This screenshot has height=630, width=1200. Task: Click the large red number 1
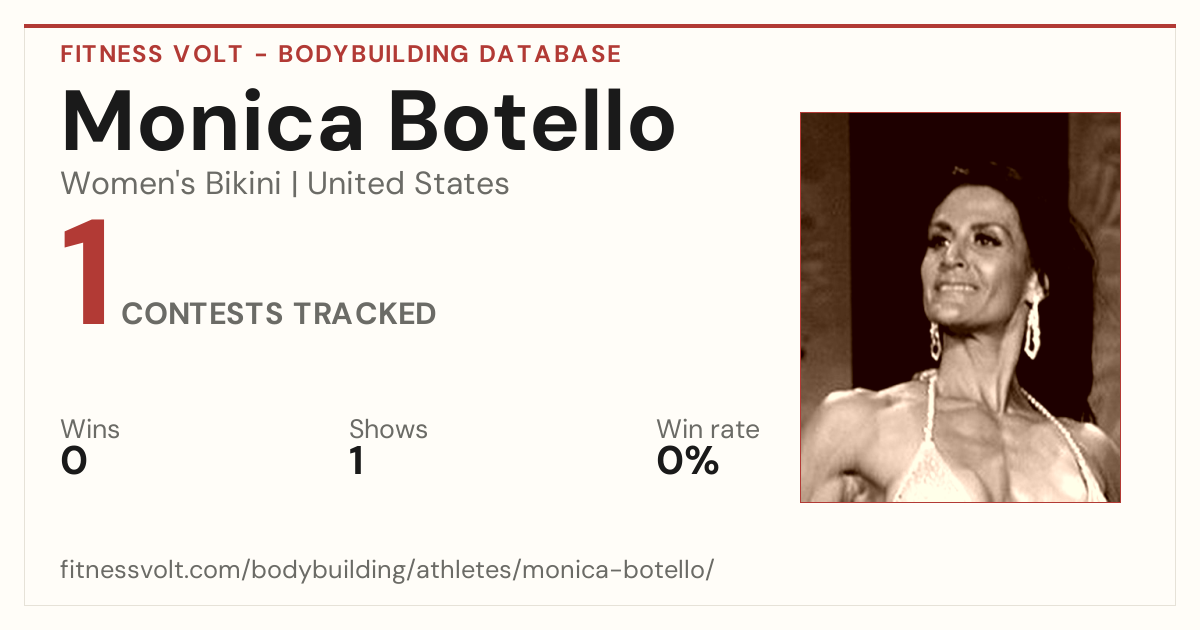84,274
